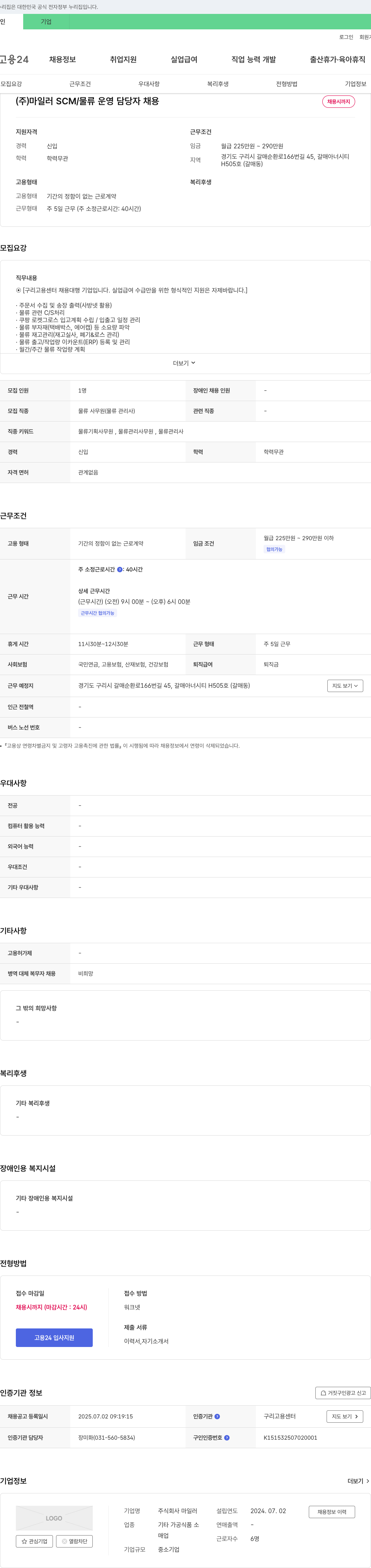This screenshot has width=371, height=1568.
Task: Select the registration time 2025.07.02 09:19:15
Action: tap(106, 1417)
